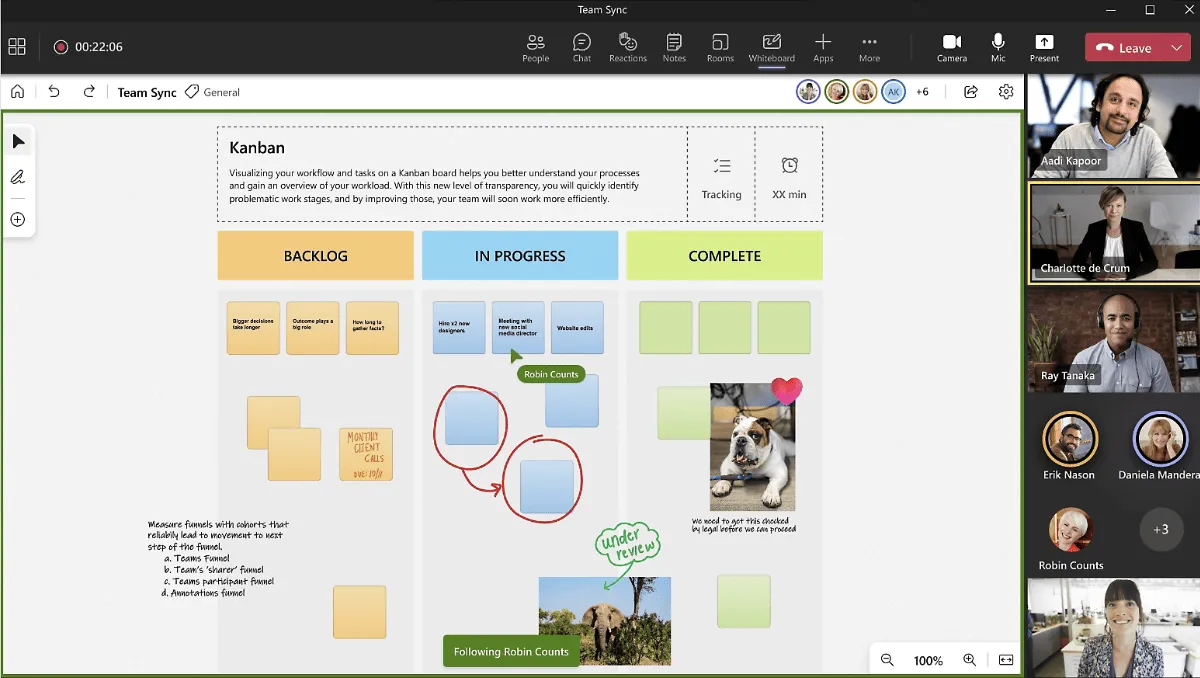Click the Robin Counts cursor label
Image resolution: width=1200 pixels, height=678 pixels.
pos(551,374)
